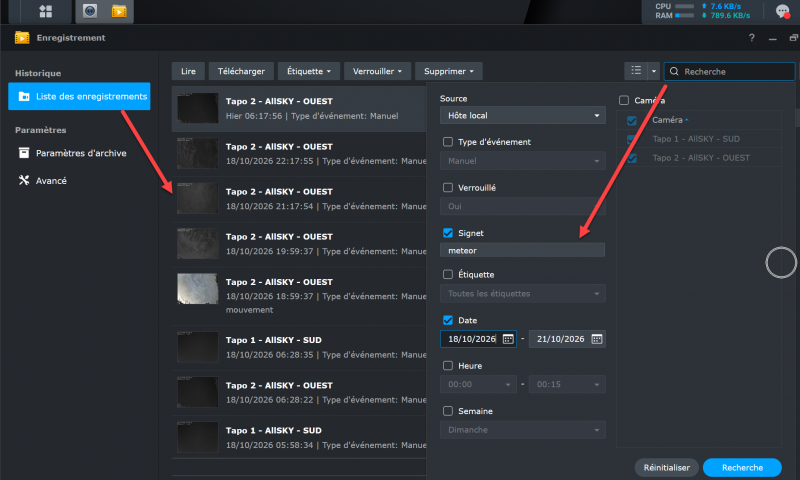Enable the Type d'événement checkbox
This screenshot has width=800, height=480.
pos(448,142)
